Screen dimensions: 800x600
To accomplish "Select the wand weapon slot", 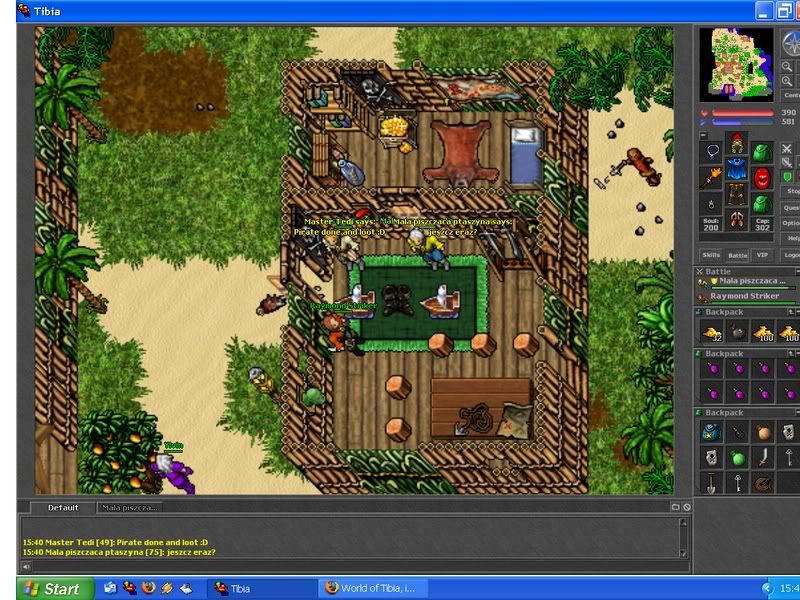I will [x=712, y=178].
